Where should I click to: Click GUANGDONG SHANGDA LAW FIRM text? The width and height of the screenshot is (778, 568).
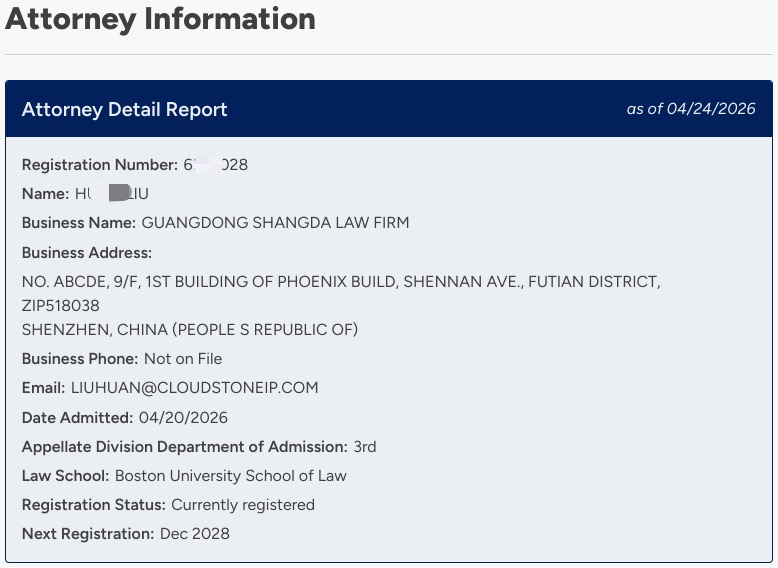click(x=275, y=223)
